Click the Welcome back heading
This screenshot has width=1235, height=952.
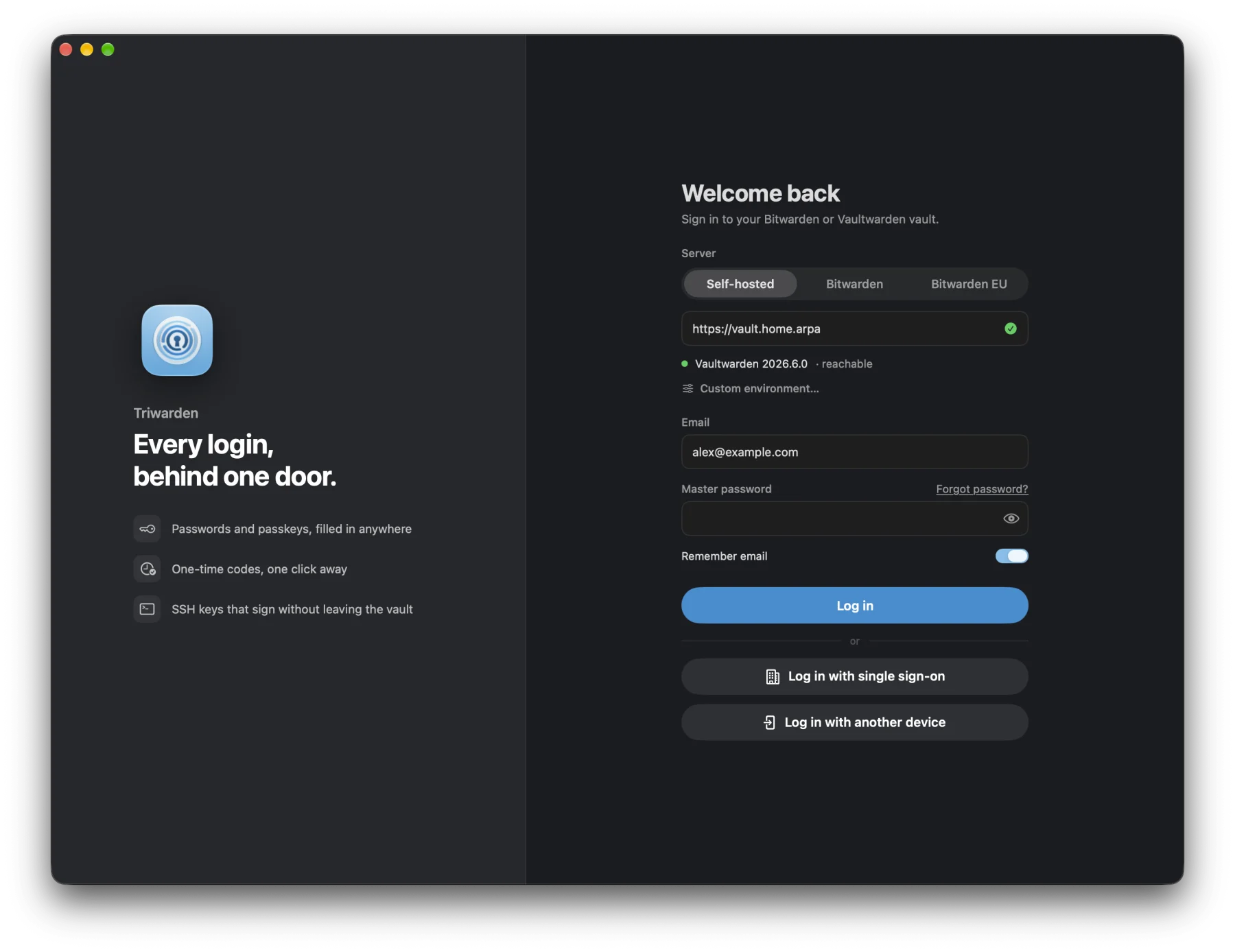point(760,193)
